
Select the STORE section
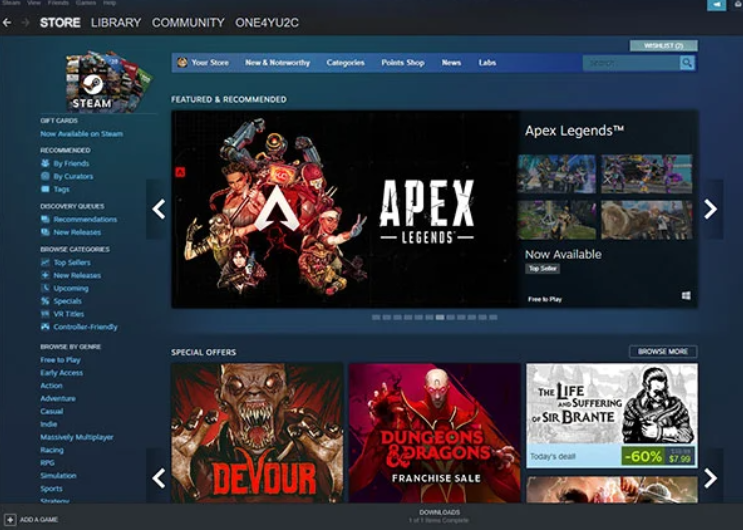coord(60,22)
